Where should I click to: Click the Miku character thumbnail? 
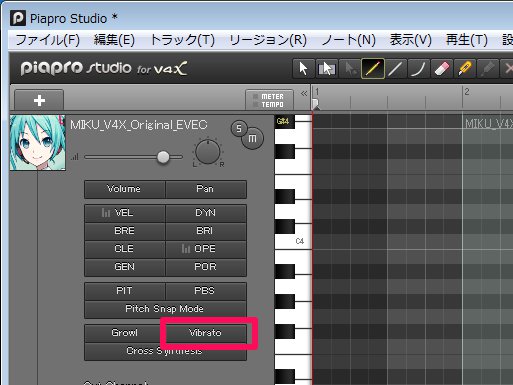[38, 143]
